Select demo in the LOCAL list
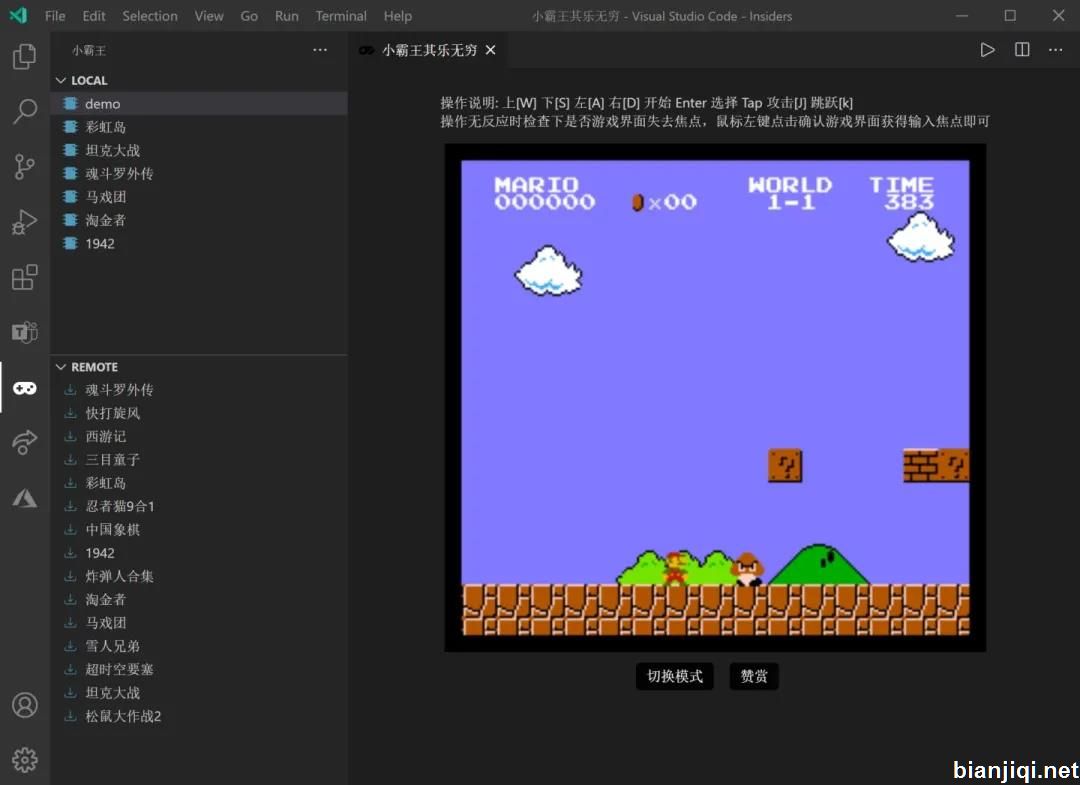This screenshot has width=1080, height=785. [200, 103]
